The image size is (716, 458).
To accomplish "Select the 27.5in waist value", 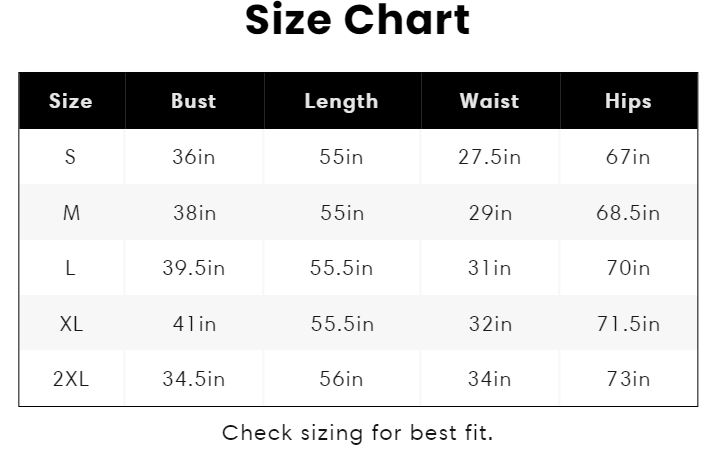I will click(x=489, y=157).
